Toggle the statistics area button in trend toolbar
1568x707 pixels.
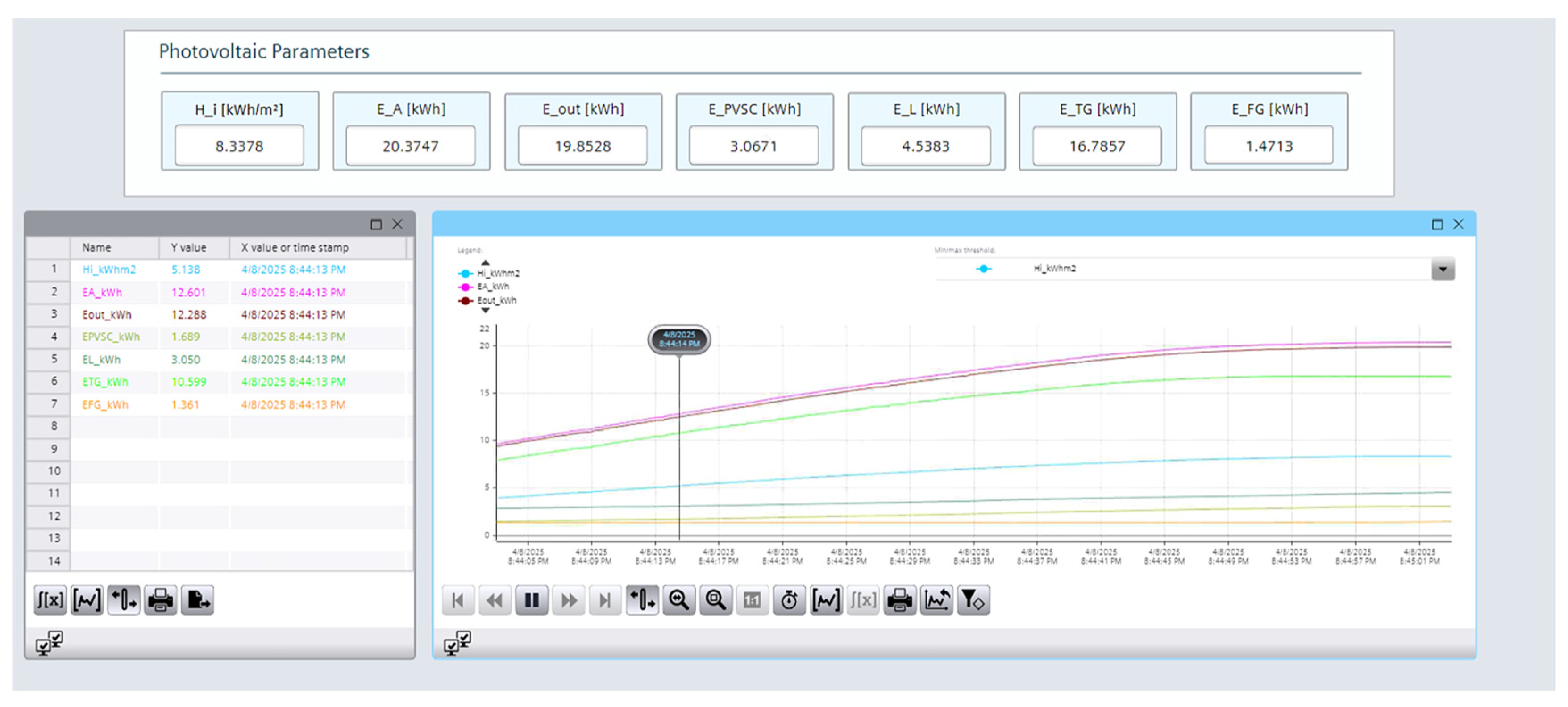click(826, 601)
